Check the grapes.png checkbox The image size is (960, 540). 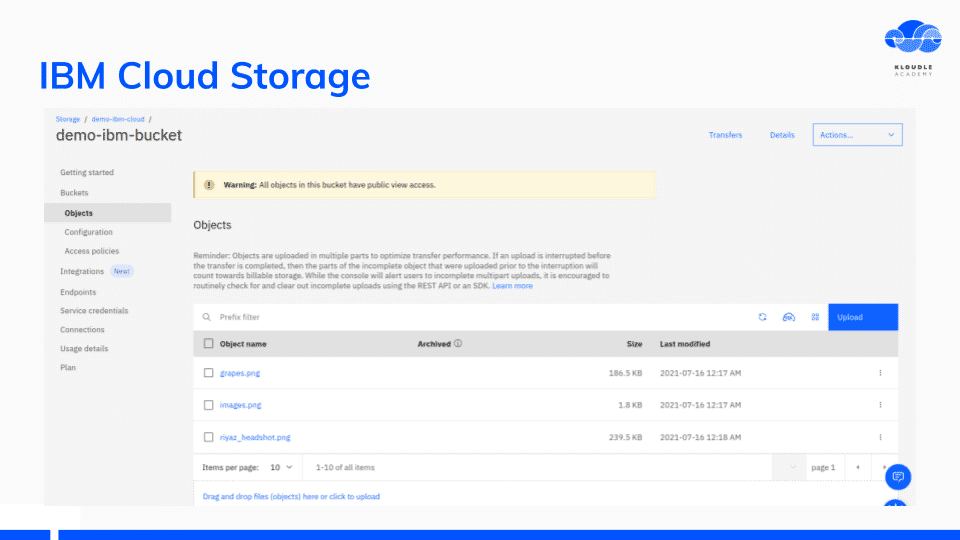coord(208,373)
